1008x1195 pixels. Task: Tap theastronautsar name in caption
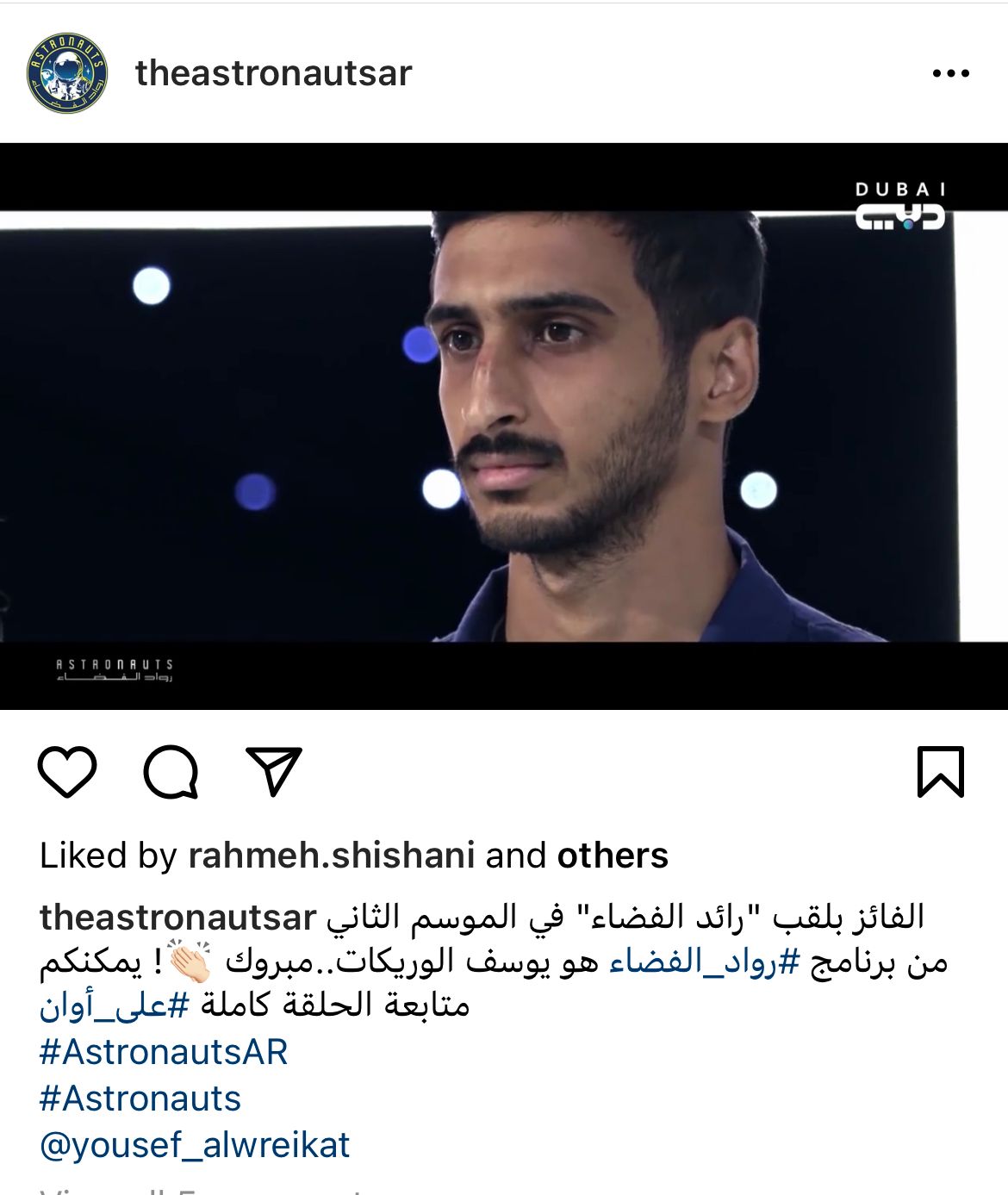click(178, 918)
